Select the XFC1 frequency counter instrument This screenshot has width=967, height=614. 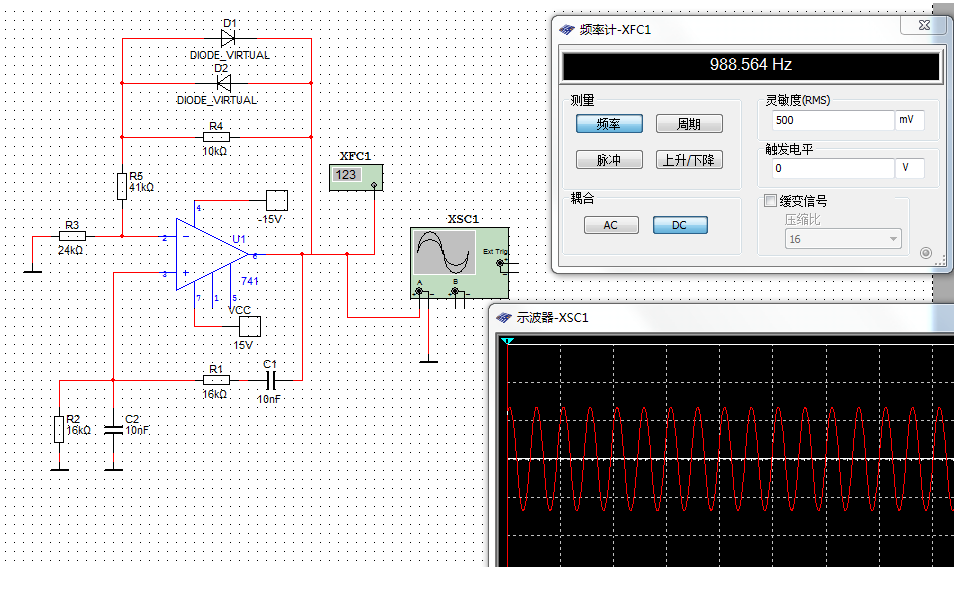pyautogui.click(x=356, y=178)
